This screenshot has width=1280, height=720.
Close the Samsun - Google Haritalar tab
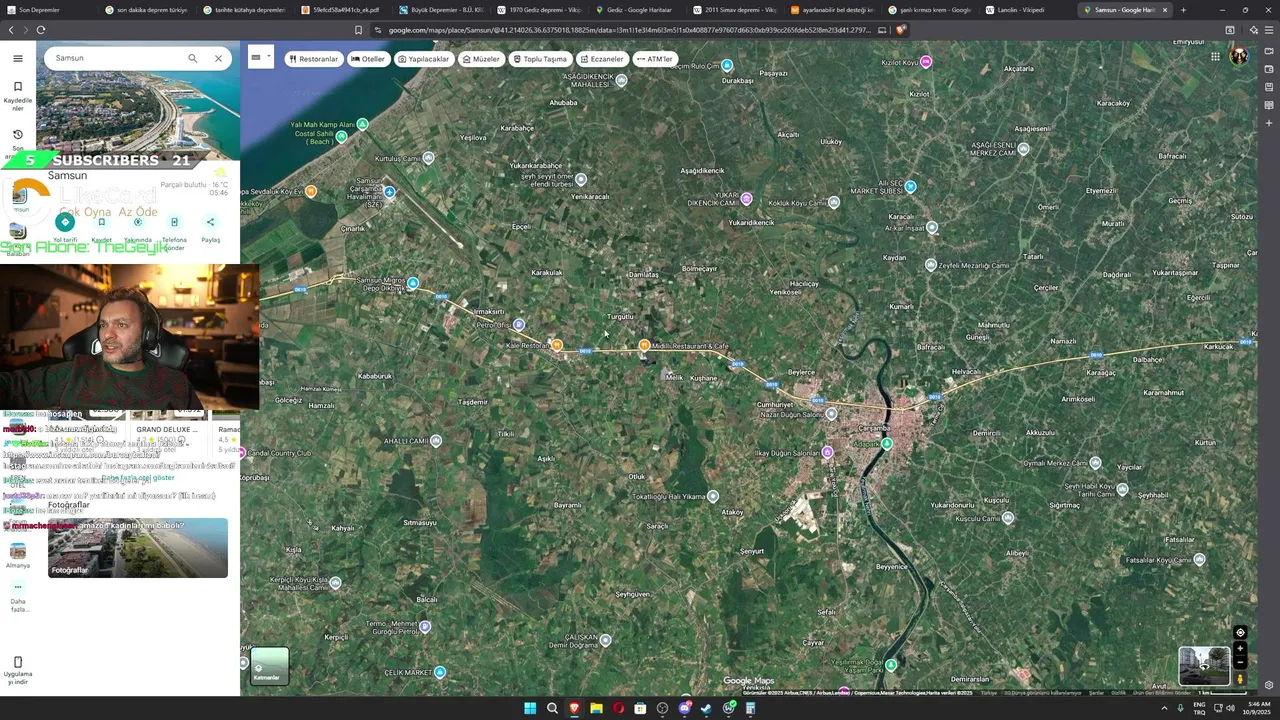tap(1164, 10)
